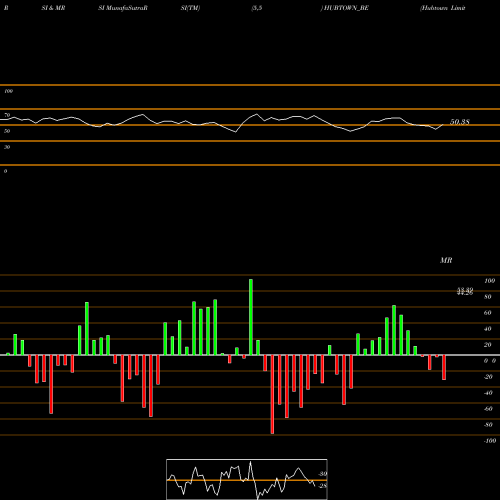The height and width of the screenshot is (500, 500).
Task: Click the 'SI & MR' header text
Action: [53, 8]
